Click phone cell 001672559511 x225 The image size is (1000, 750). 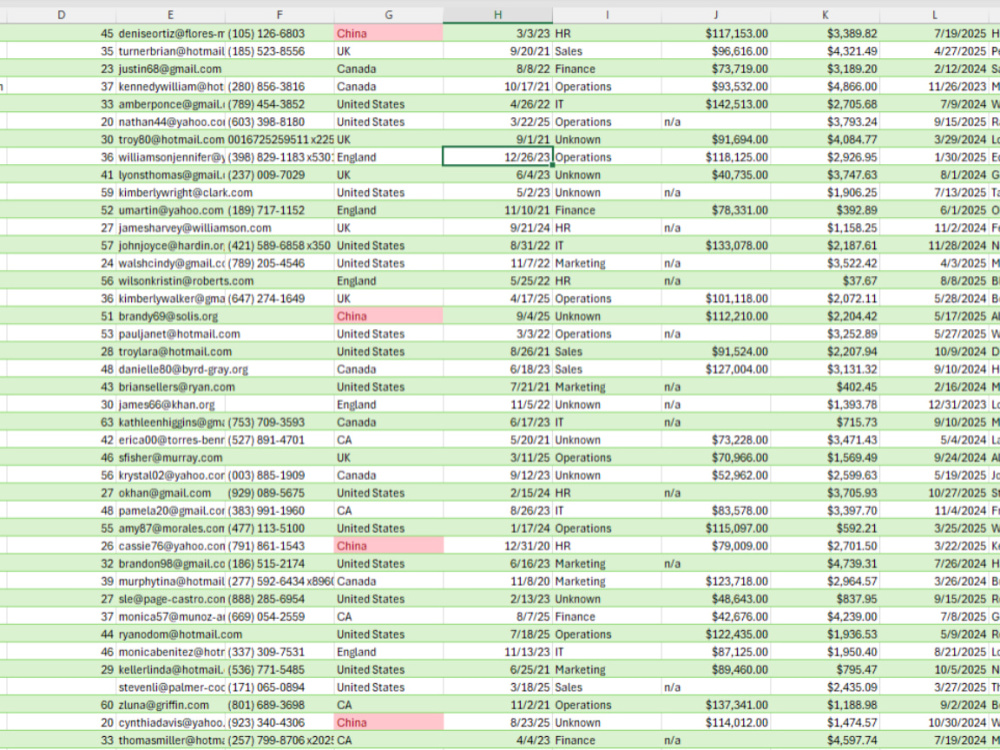[279, 139]
